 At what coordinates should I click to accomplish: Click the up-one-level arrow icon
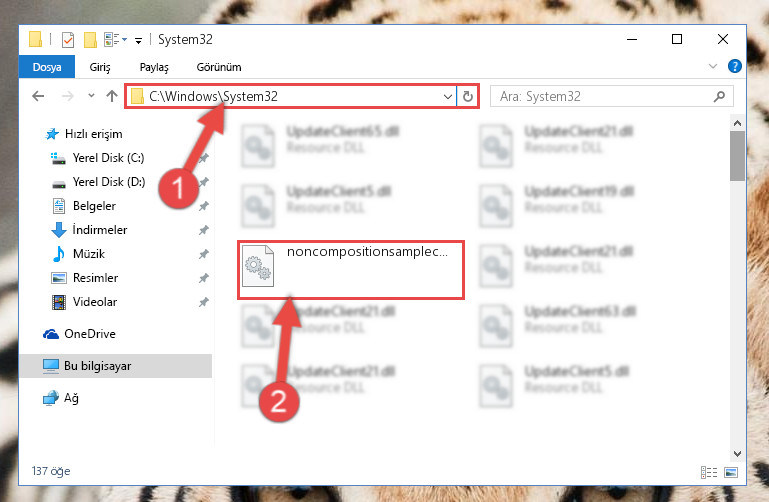(112, 96)
